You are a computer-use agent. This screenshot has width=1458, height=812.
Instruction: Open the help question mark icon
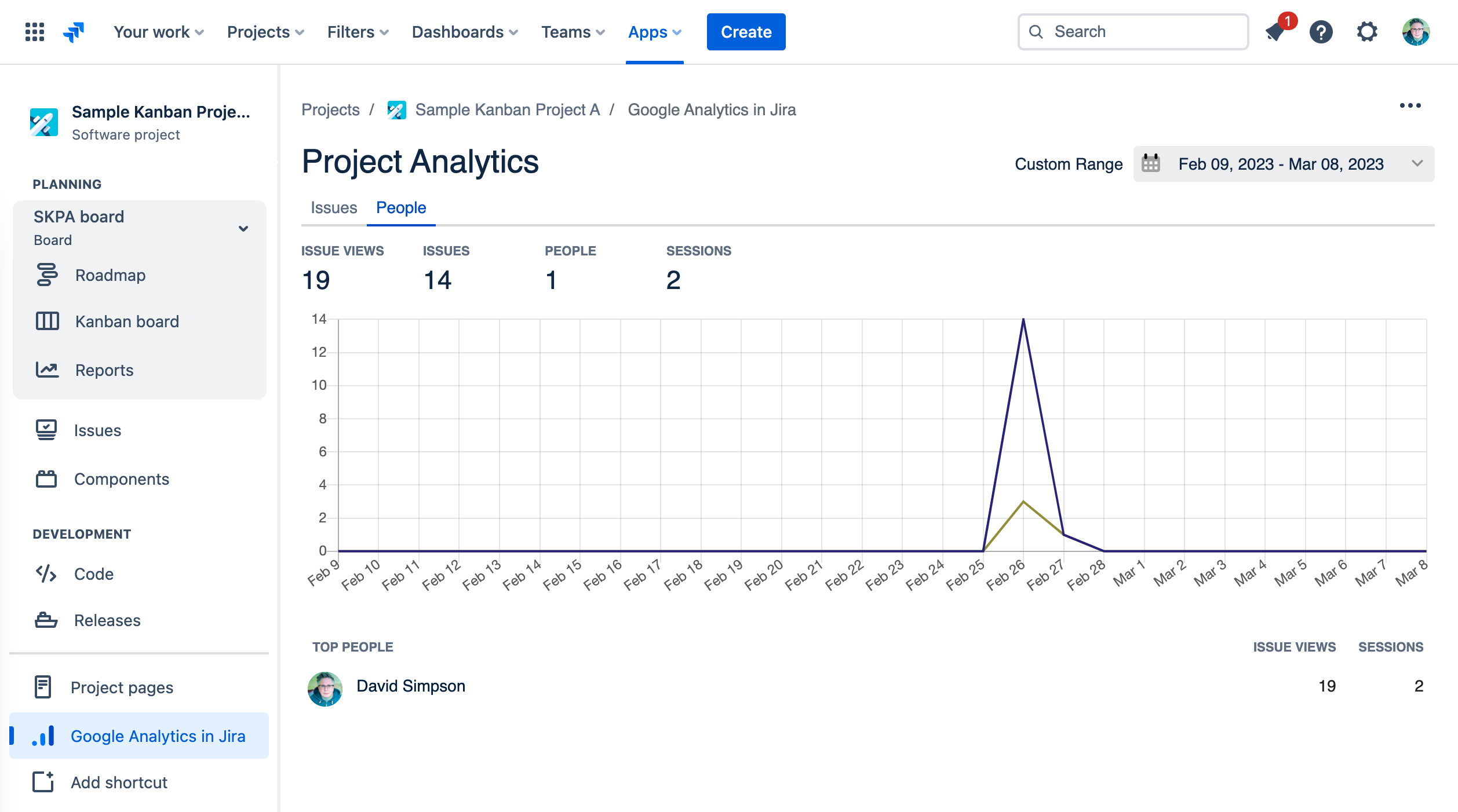(x=1321, y=32)
